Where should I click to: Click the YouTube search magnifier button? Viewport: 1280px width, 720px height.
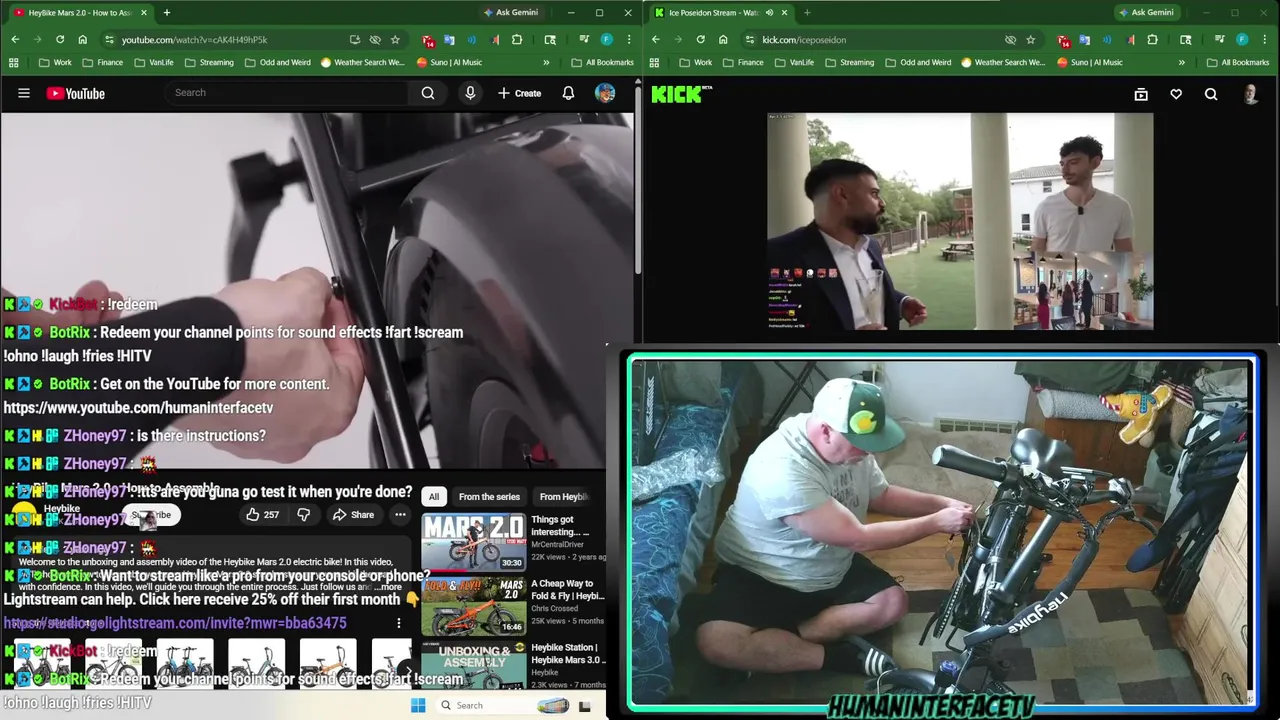coord(428,93)
